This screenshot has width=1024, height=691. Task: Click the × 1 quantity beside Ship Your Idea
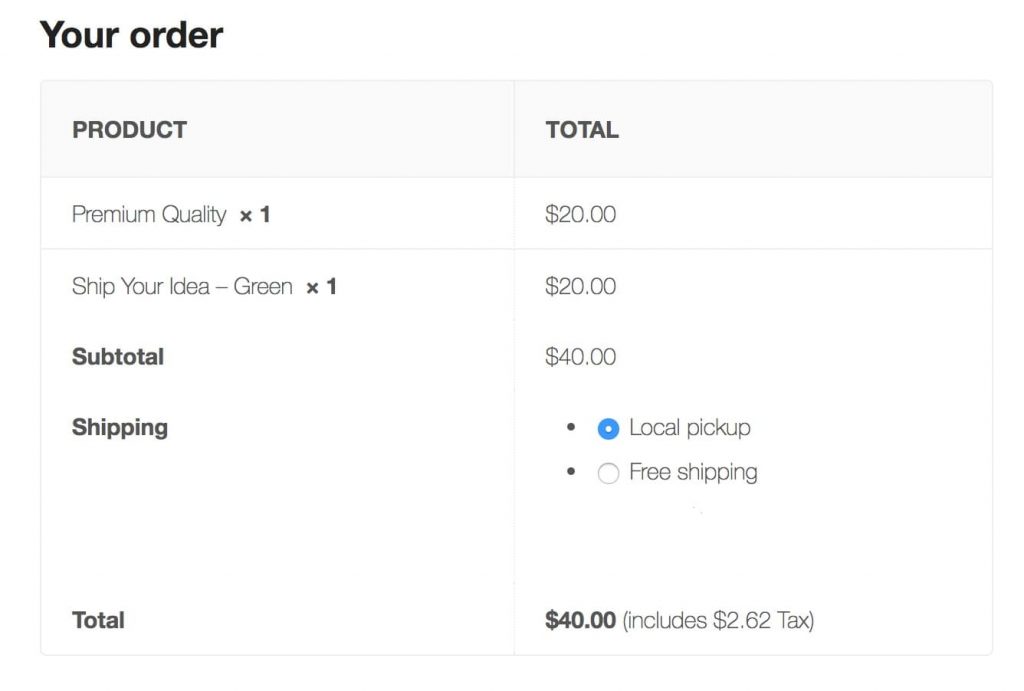click(321, 288)
